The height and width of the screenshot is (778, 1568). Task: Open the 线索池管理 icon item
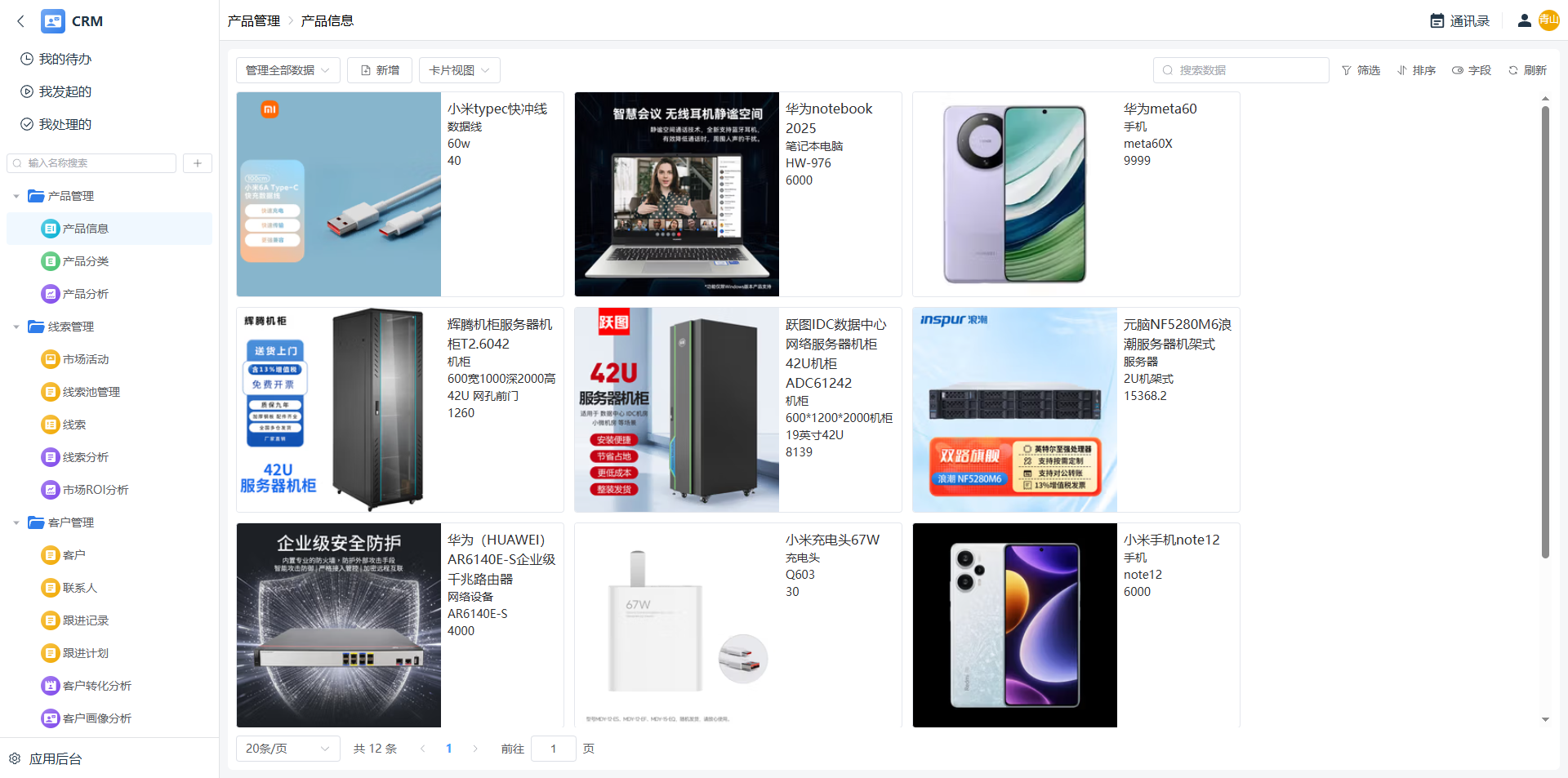(x=50, y=392)
